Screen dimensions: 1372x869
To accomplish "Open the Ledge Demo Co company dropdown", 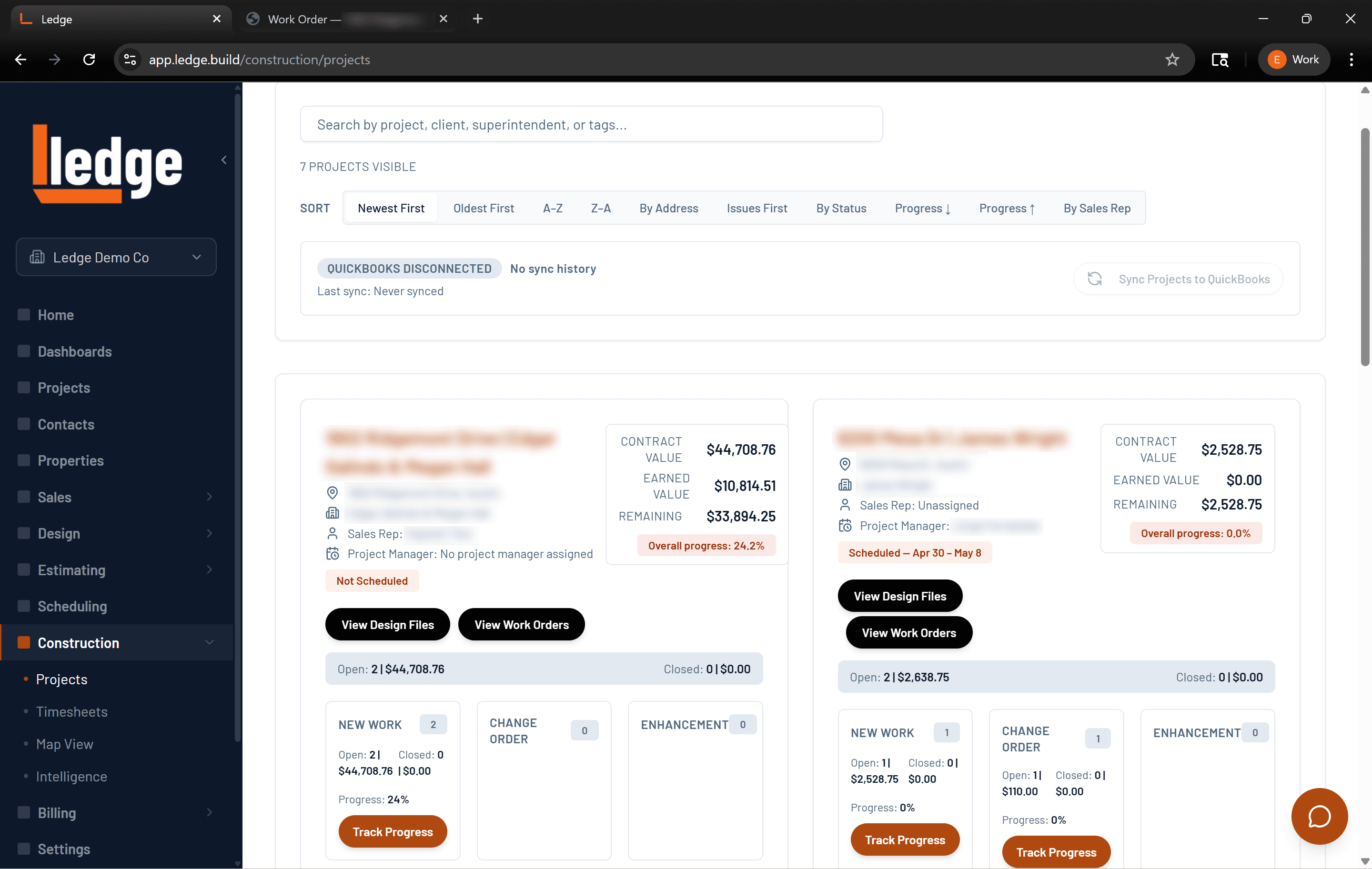I will tap(116, 257).
